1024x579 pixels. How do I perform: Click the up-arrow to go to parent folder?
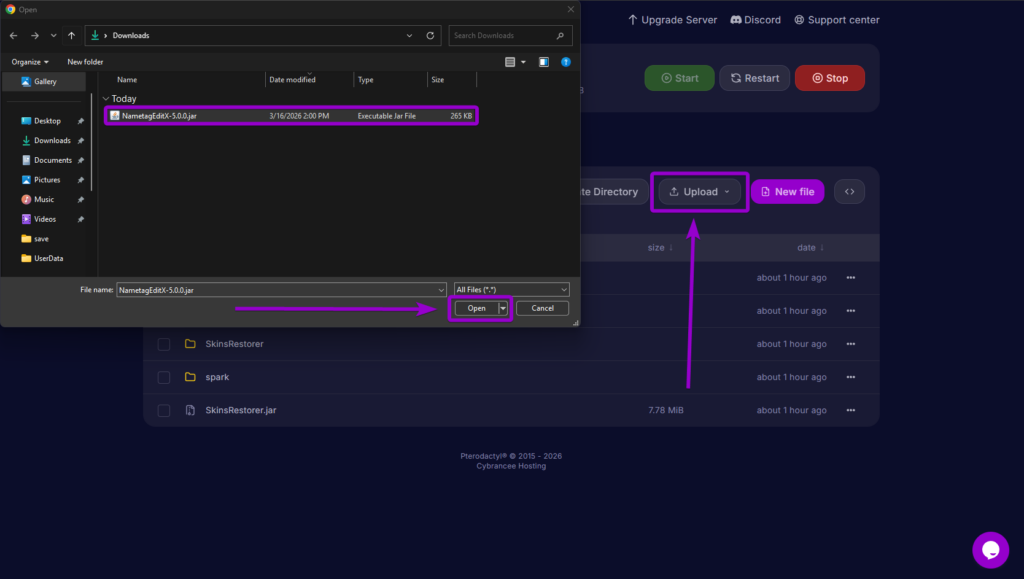click(x=71, y=35)
